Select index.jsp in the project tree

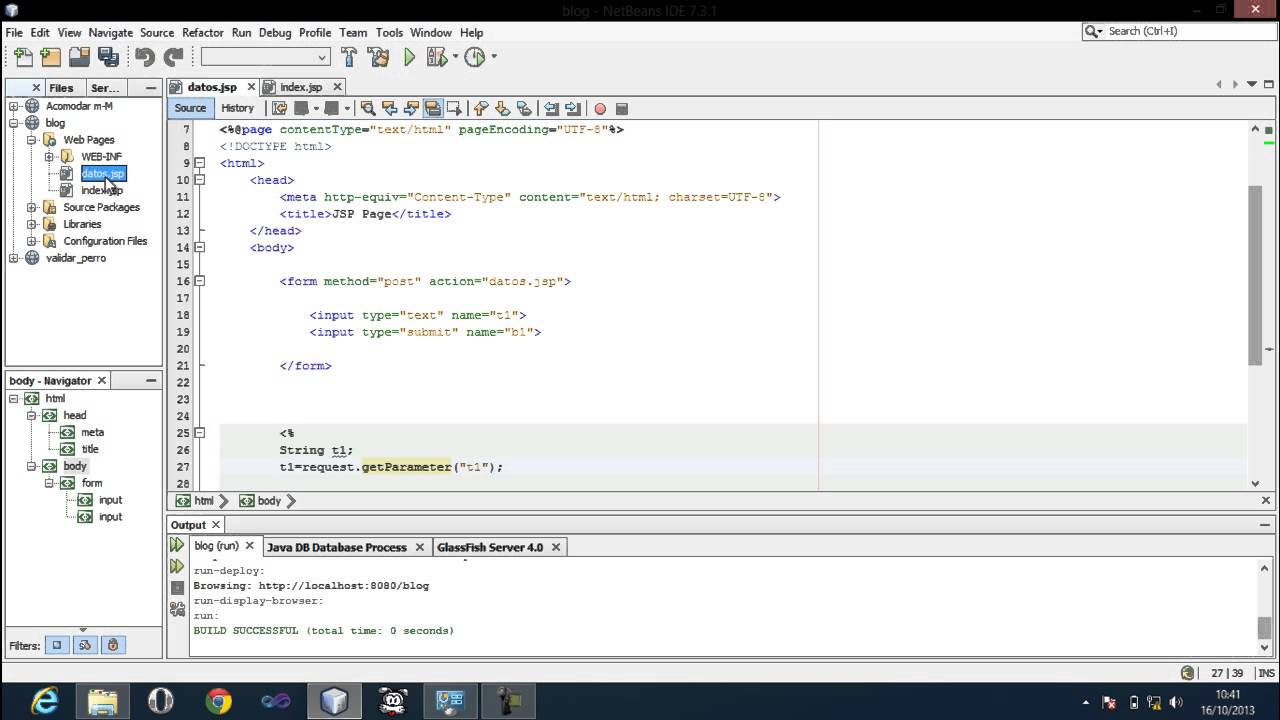point(102,190)
